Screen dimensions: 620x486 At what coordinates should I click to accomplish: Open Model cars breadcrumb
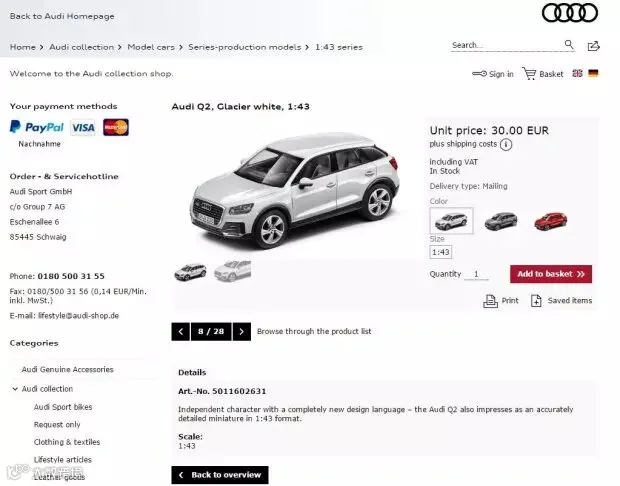151,47
